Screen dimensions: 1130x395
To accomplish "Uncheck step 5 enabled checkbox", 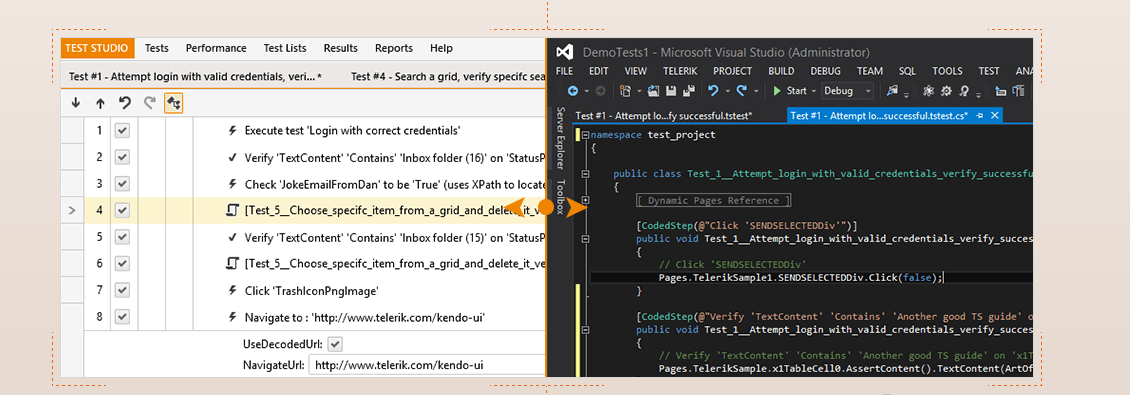I will (123, 236).
